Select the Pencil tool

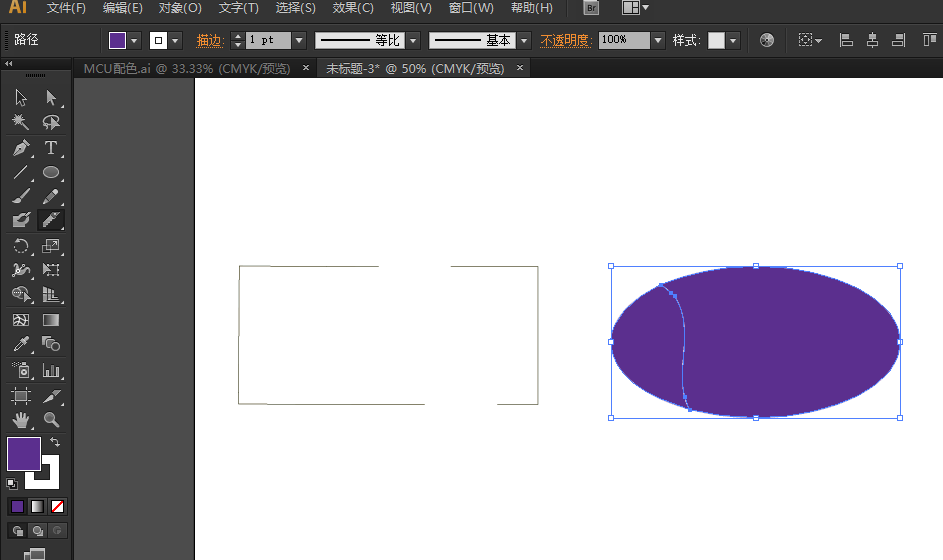[x=51, y=196]
